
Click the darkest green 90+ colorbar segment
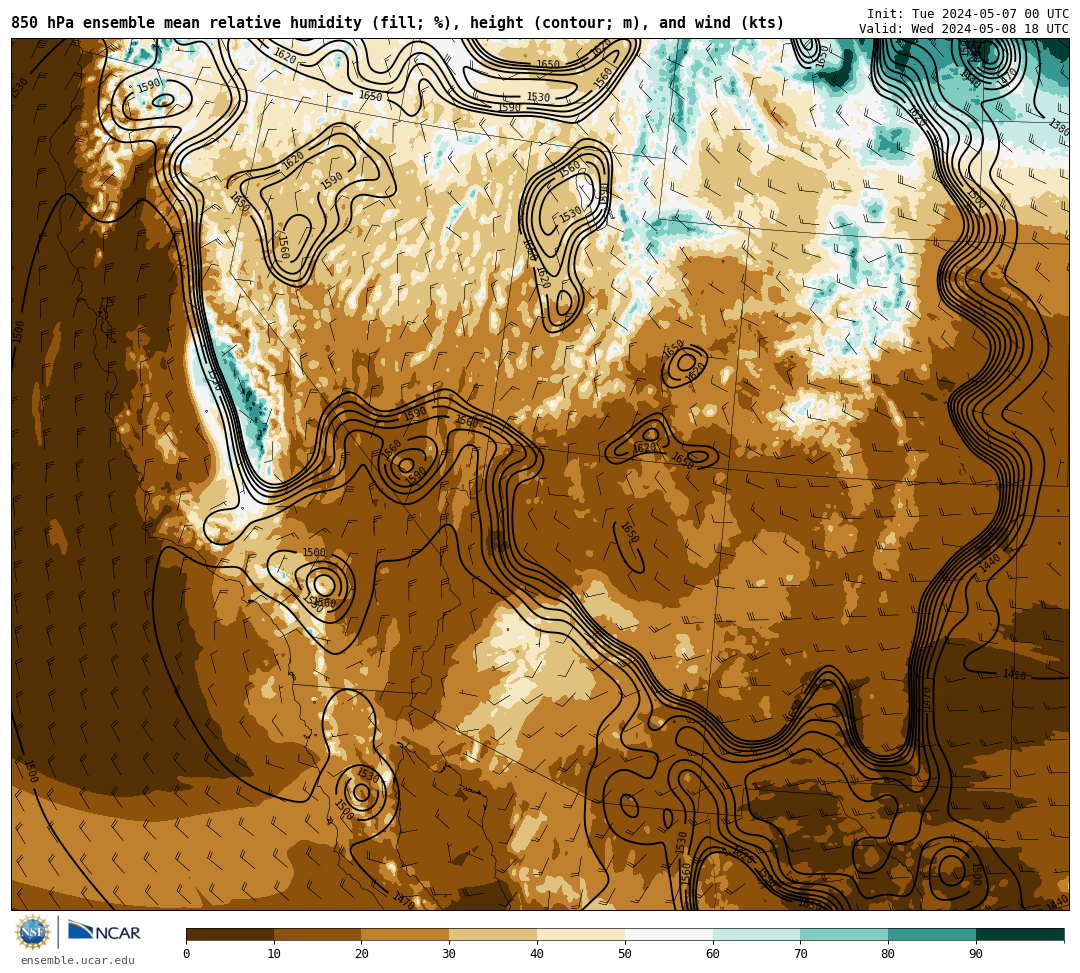pyautogui.click(x=1020, y=934)
